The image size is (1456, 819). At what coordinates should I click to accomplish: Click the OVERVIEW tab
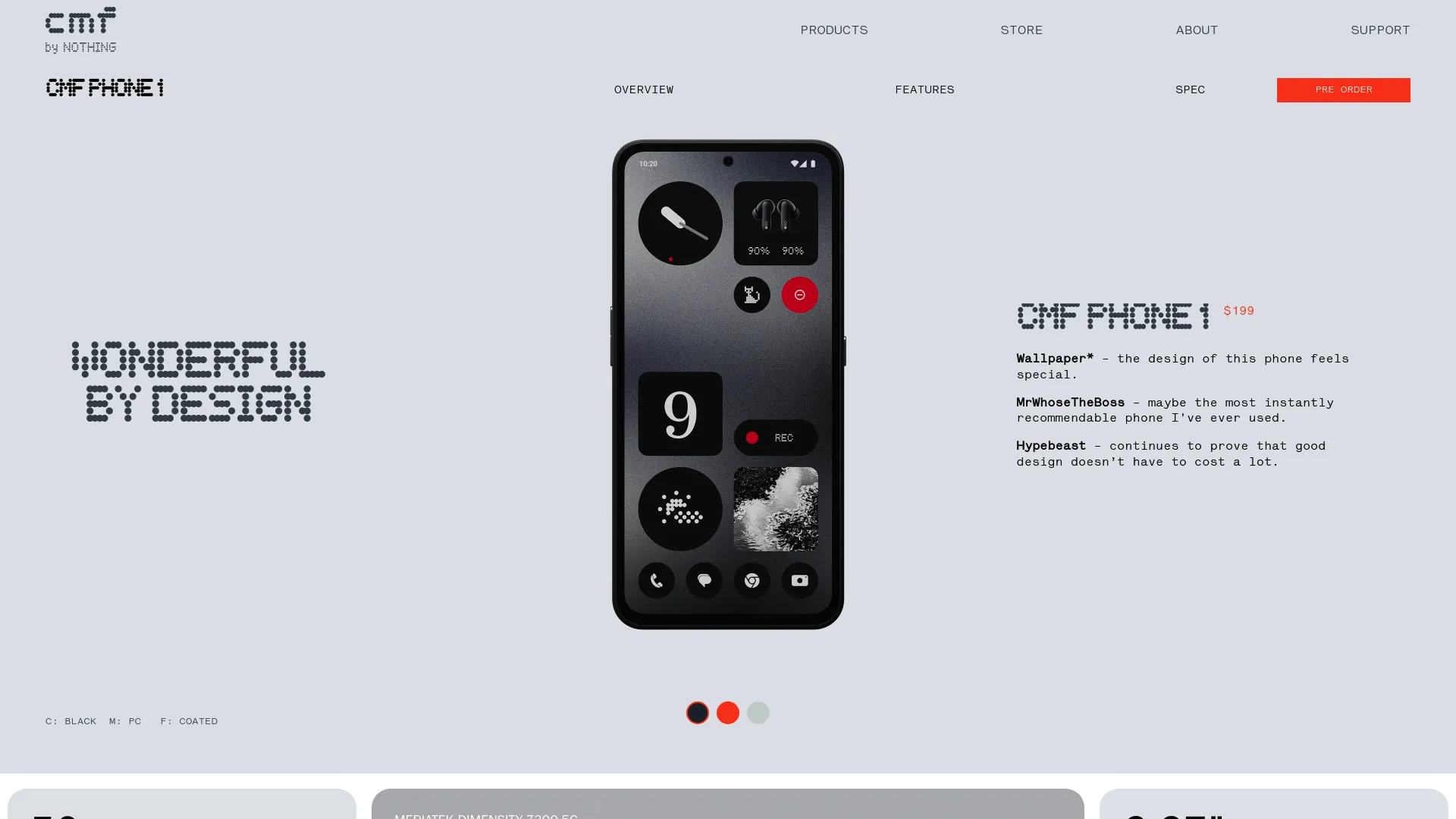[x=644, y=90]
